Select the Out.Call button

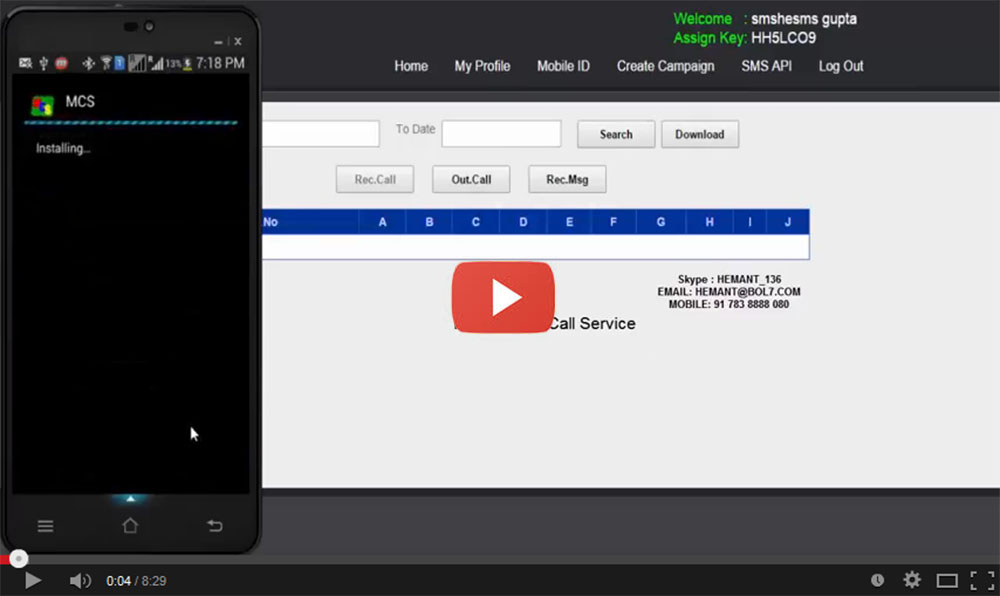tap(471, 180)
